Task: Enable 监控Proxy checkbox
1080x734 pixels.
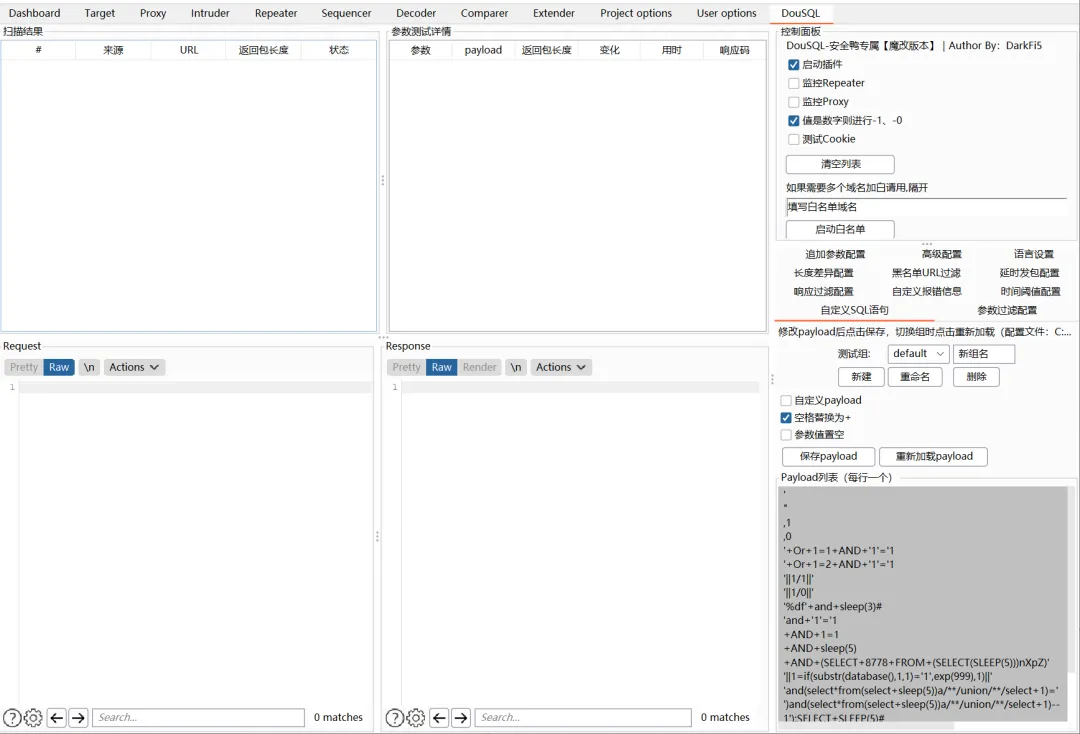Action: (793, 102)
